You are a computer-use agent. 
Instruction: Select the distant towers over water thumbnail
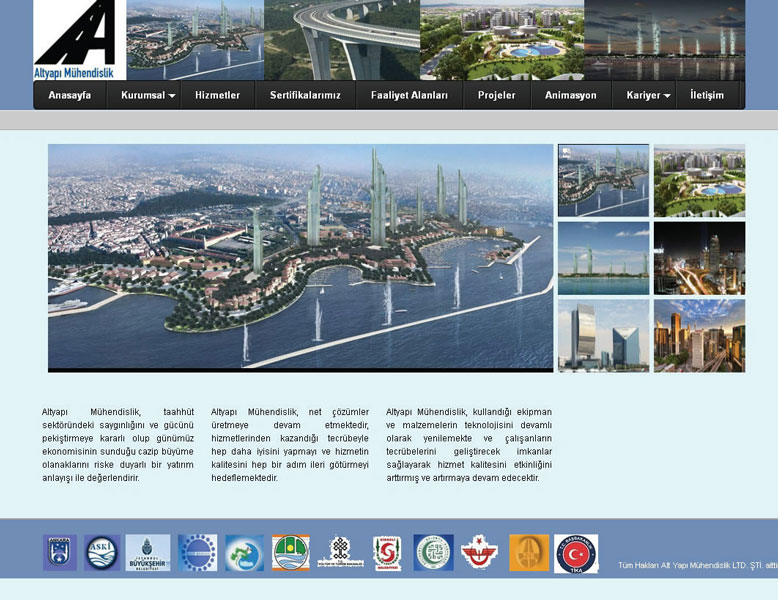tap(603, 258)
